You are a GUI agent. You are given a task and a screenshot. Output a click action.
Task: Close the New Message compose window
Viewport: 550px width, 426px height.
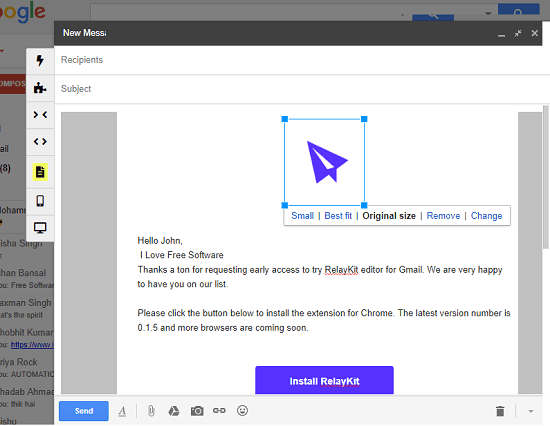coord(535,33)
